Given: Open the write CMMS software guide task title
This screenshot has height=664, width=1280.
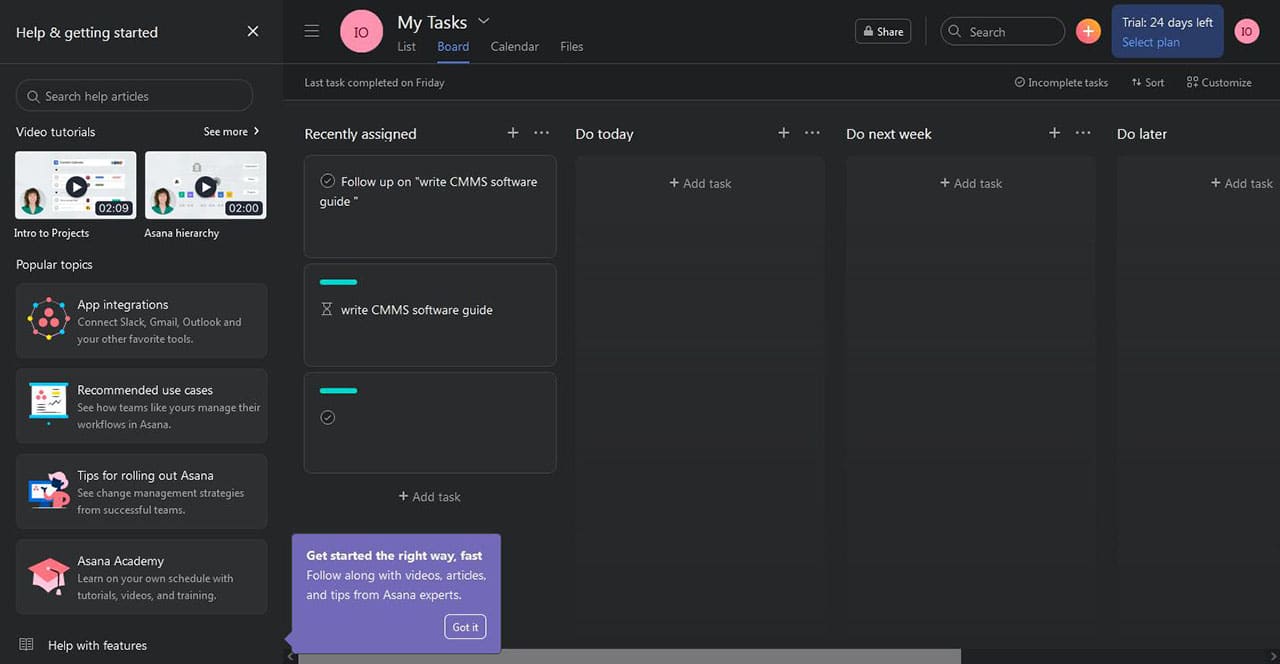Looking at the screenshot, I should pos(416,310).
